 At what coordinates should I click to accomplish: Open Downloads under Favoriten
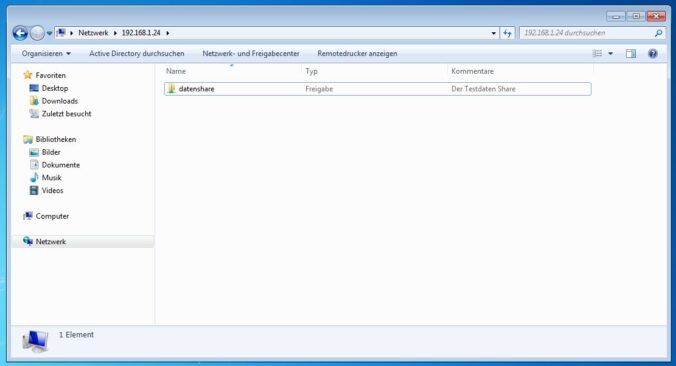point(59,101)
